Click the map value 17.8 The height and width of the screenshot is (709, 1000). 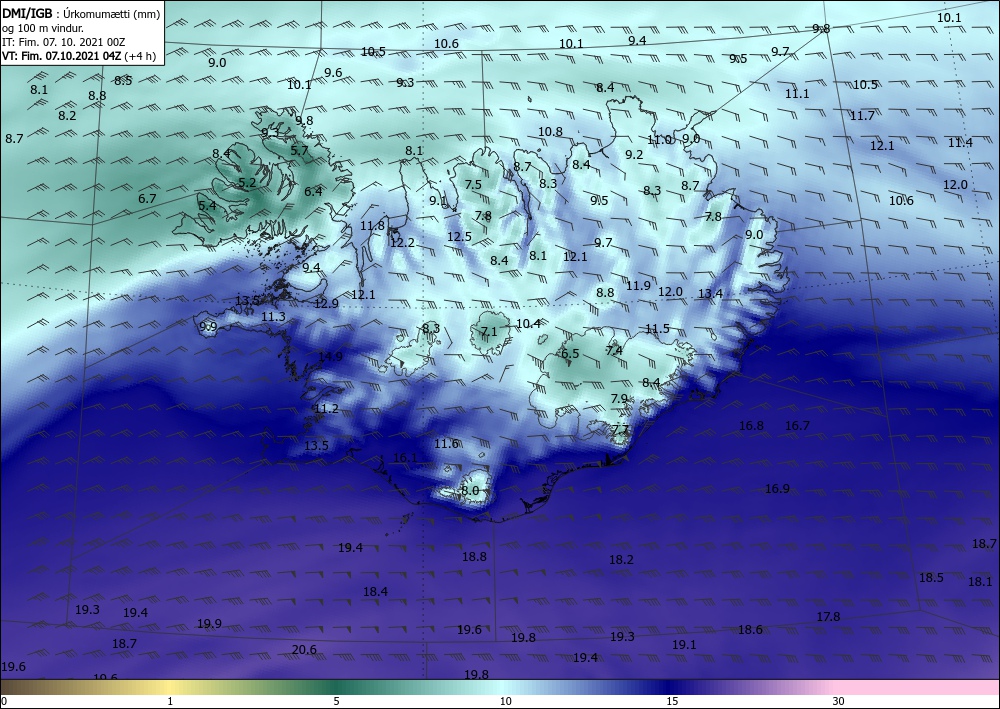point(828,617)
